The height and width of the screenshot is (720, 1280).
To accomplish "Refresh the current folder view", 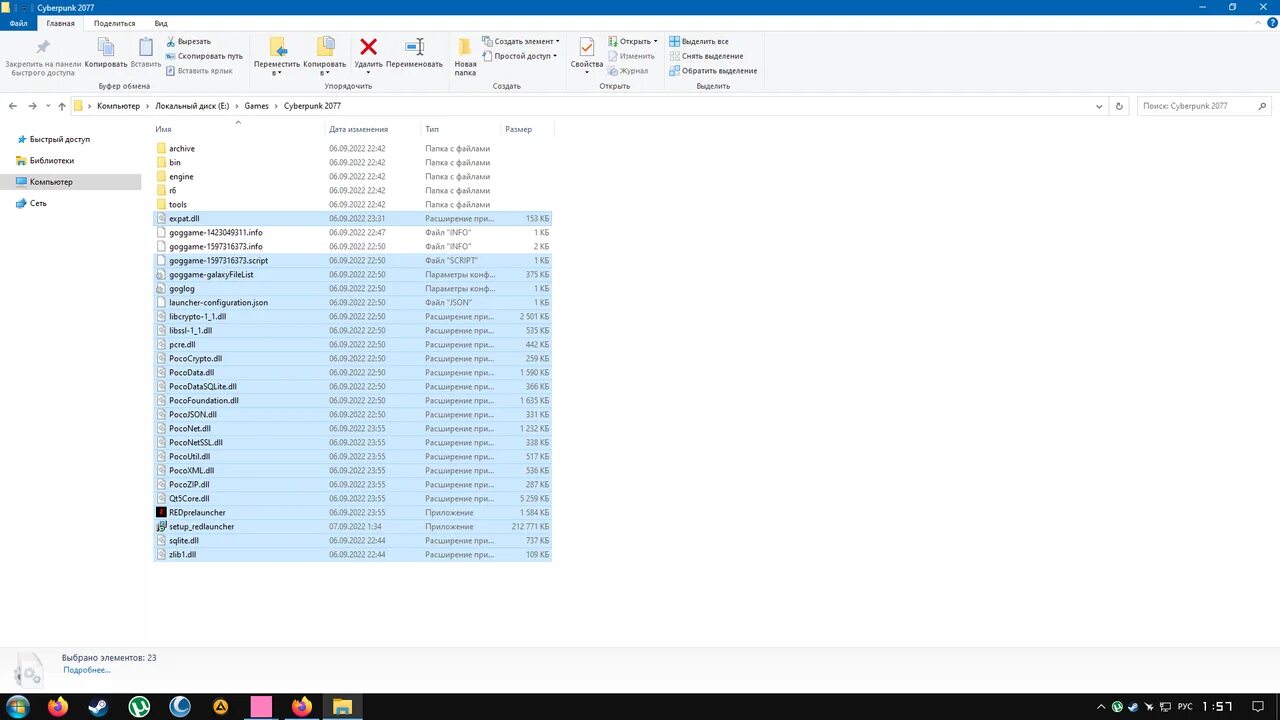I will pos(1119,106).
